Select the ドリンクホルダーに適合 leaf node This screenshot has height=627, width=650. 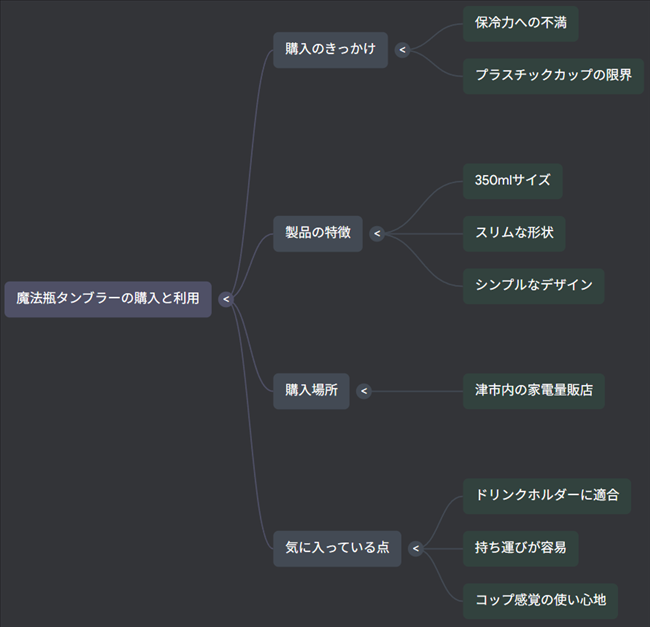[546, 496]
